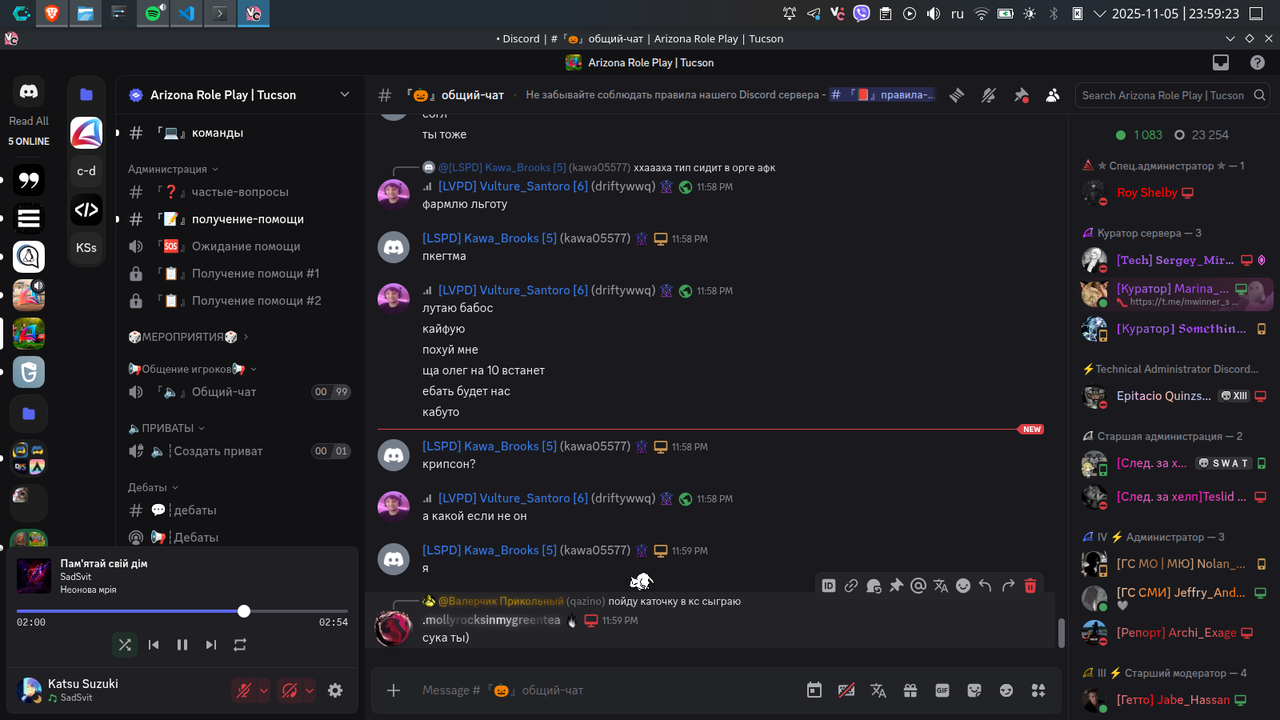
Task: Collapse the Дебаты category
Action: tap(153, 487)
